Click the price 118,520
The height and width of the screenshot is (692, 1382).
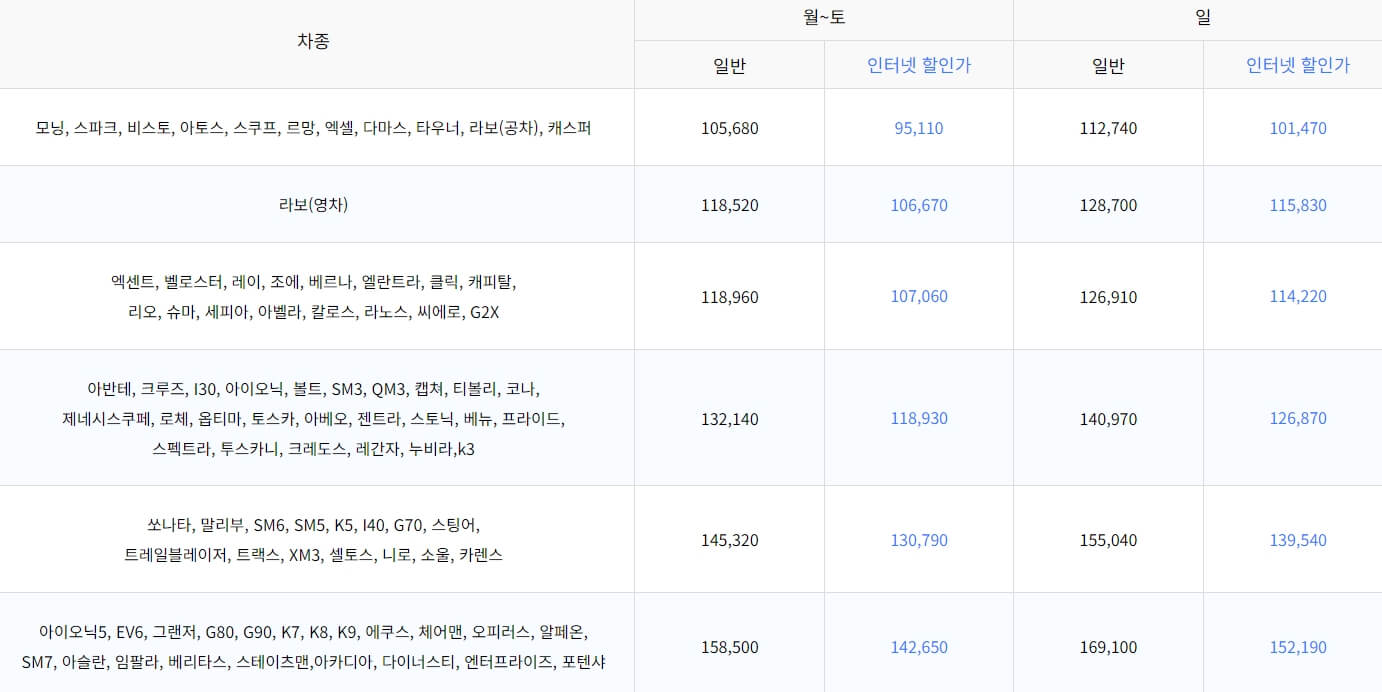tap(730, 205)
